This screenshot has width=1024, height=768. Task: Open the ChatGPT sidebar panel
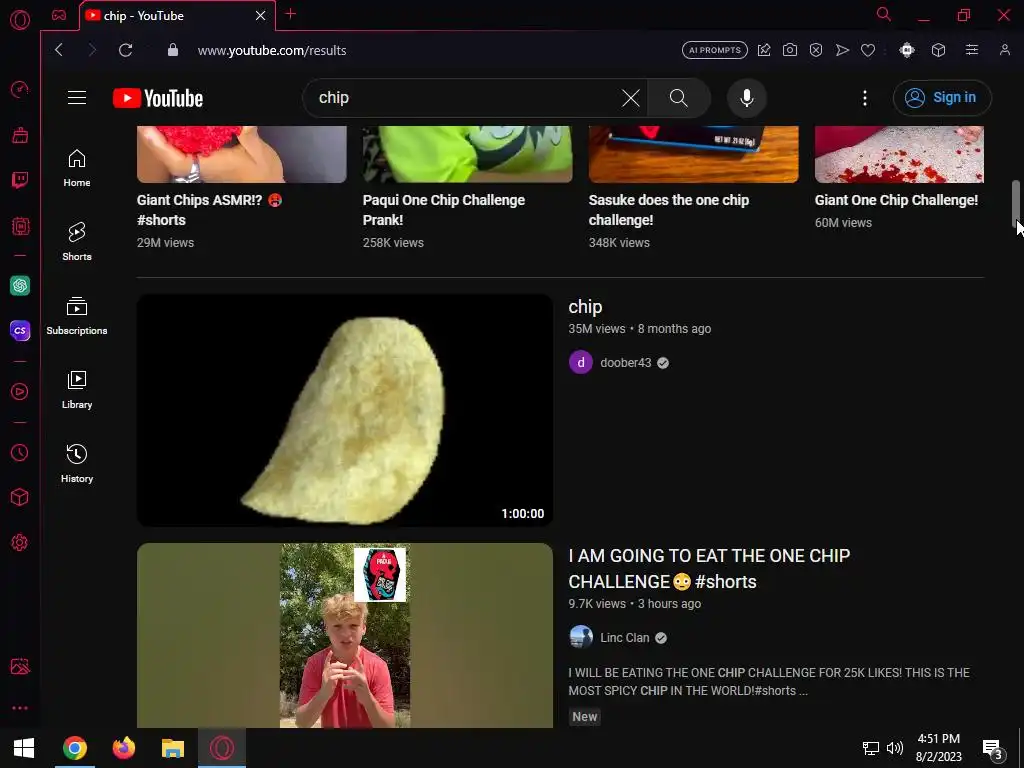[x=20, y=285]
